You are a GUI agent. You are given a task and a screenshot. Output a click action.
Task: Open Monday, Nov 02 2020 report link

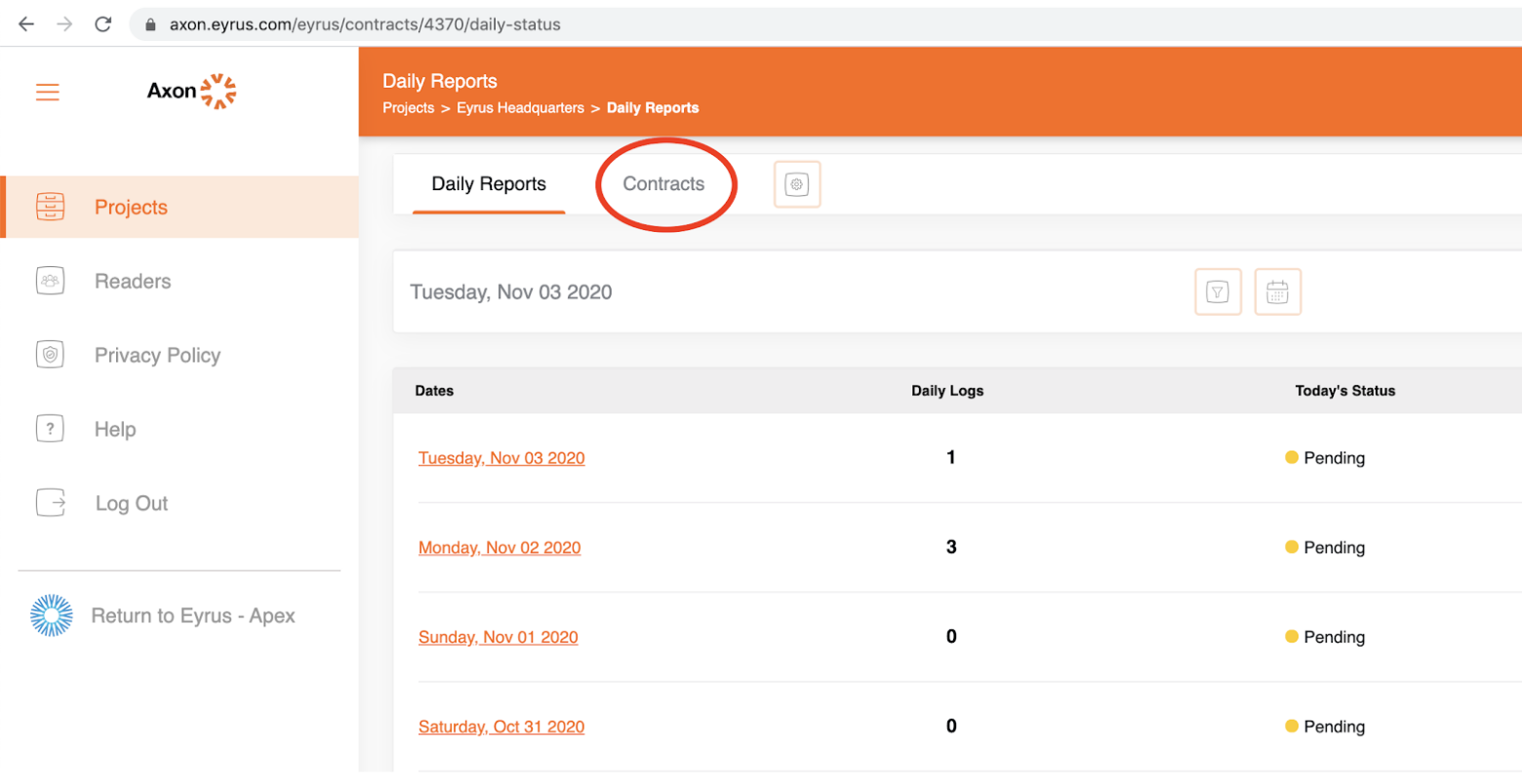500,548
